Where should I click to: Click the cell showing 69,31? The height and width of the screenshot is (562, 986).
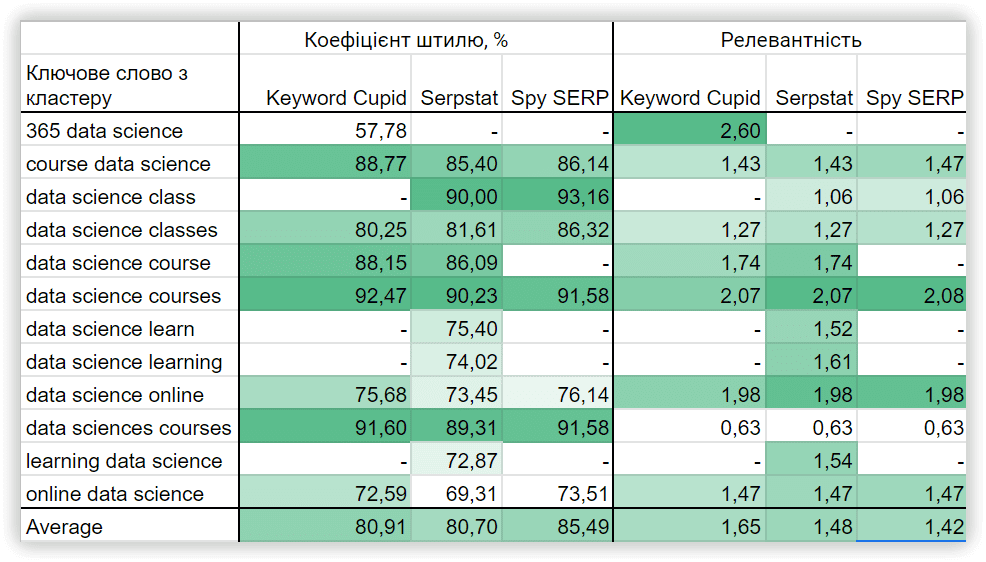tap(456, 493)
